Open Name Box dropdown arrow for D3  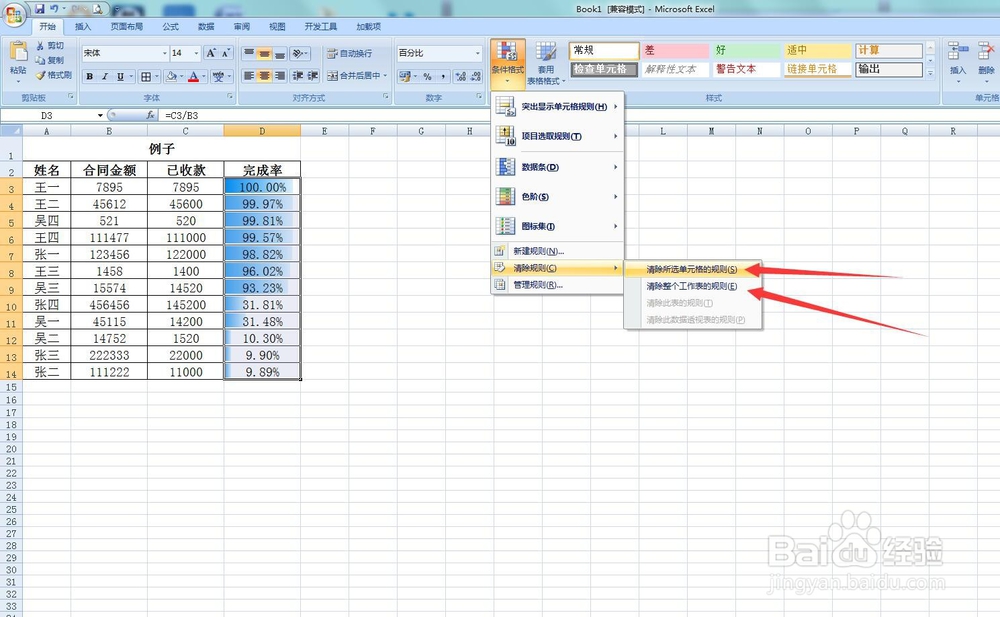click(100, 115)
